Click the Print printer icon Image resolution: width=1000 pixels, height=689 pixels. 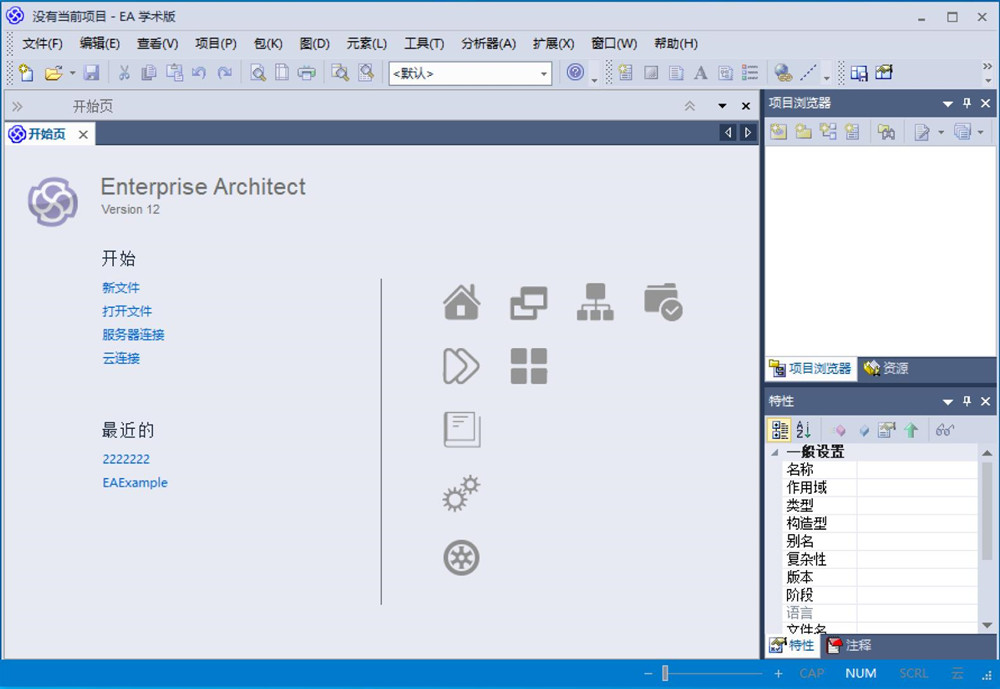pyautogui.click(x=307, y=73)
